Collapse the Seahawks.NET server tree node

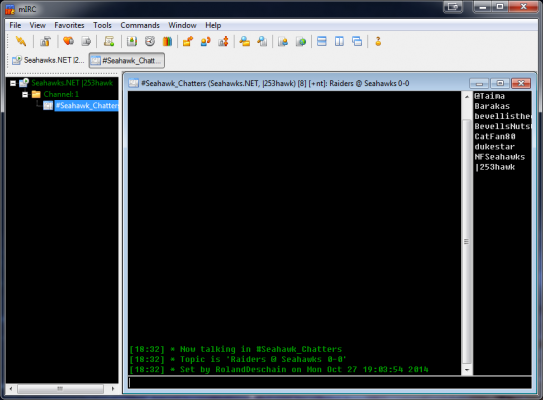click(x=13, y=83)
